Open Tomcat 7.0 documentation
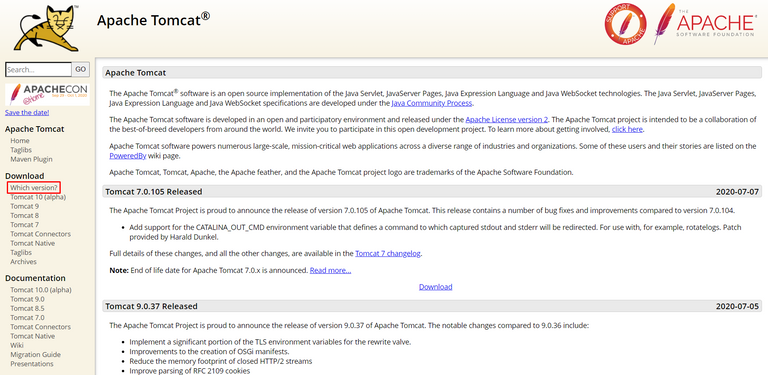The image size is (768, 375). coord(27,318)
